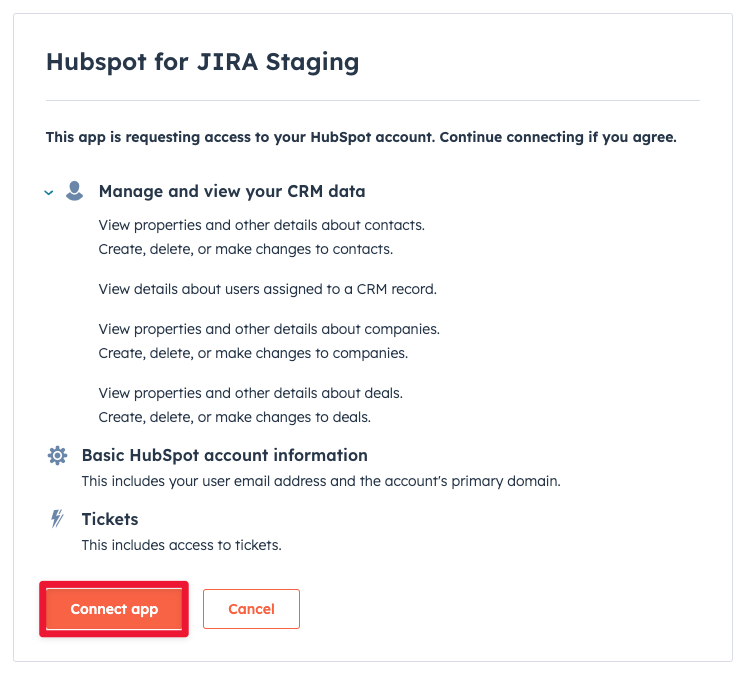Click the lightning bolt Tickets icon
746x675 pixels.
point(58,519)
